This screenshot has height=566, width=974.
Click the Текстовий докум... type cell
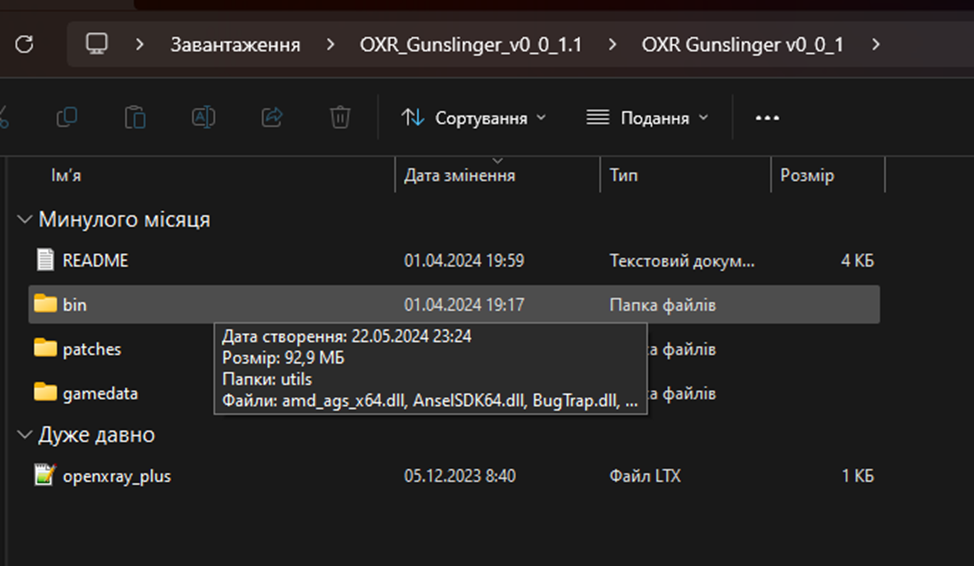(682, 260)
